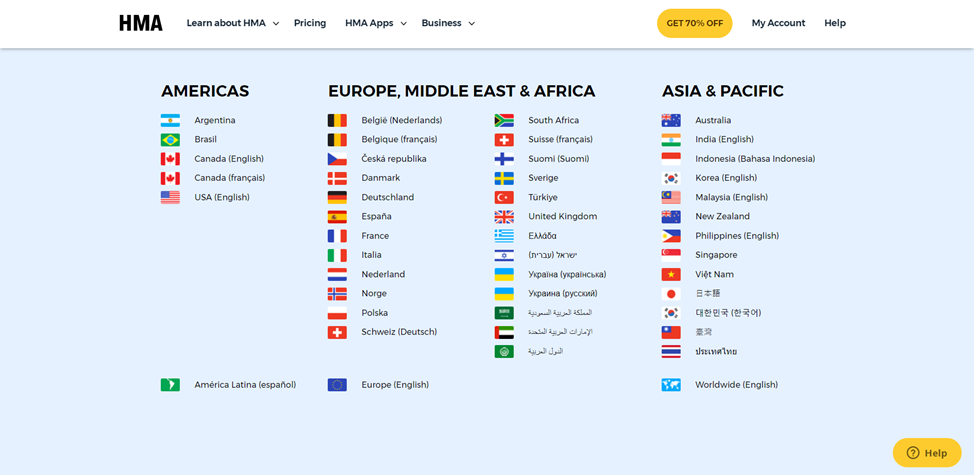Click the Taiwan flag icon
The image size is (974, 475).
tap(671, 332)
